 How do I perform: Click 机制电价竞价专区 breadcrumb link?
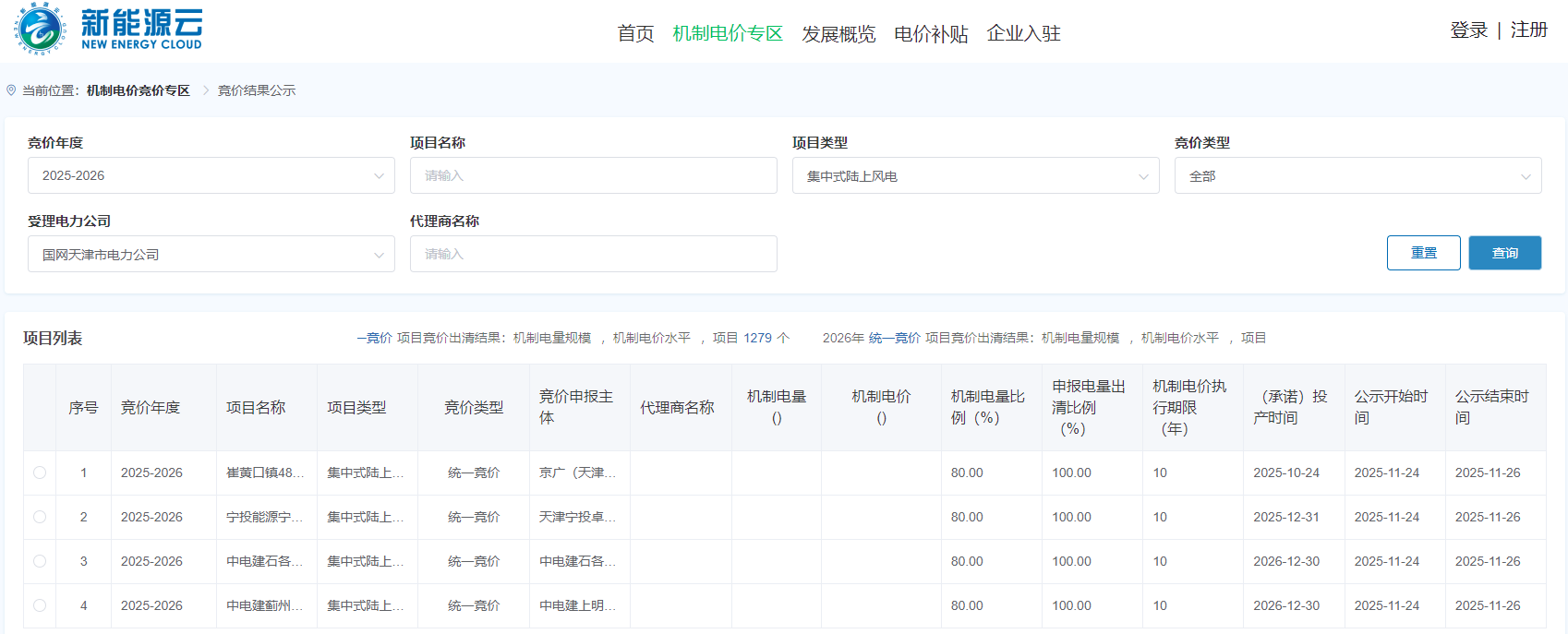[139, 90]
